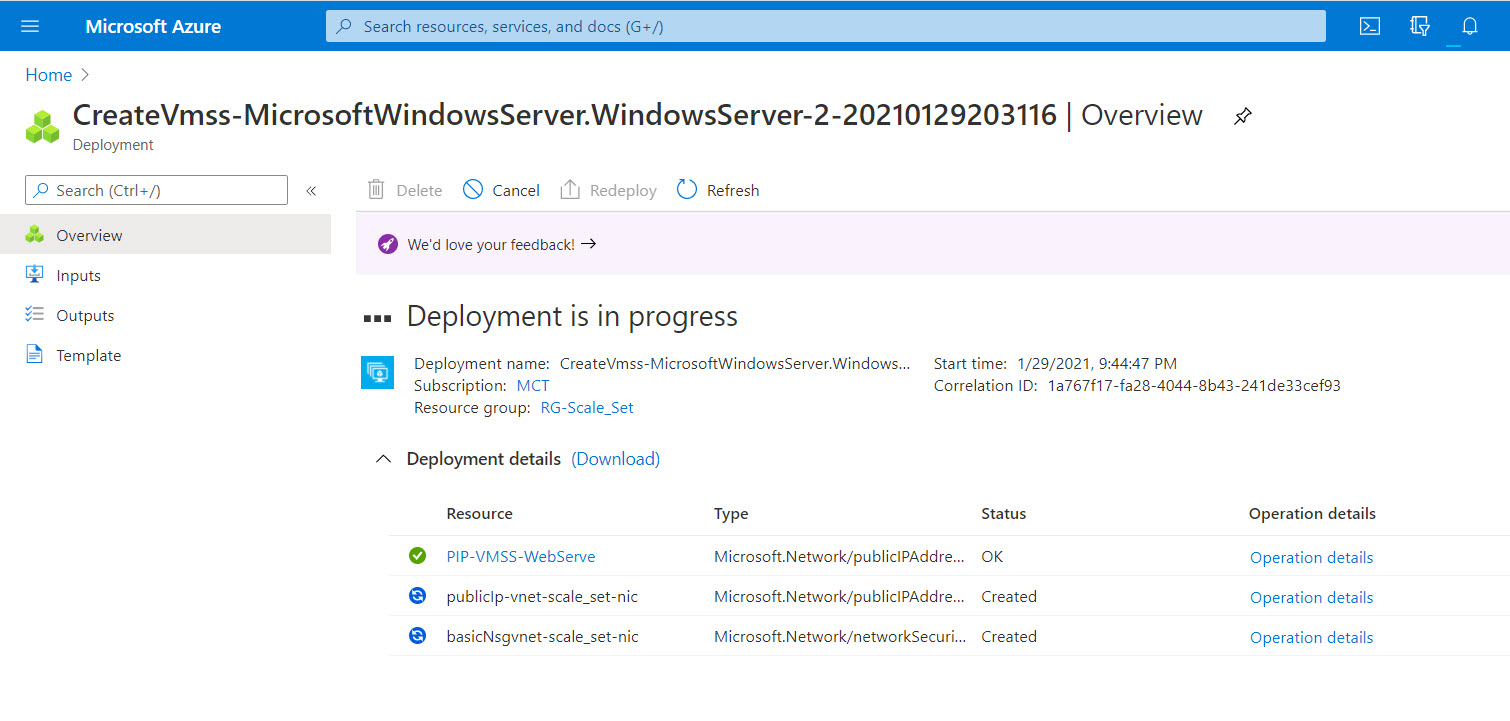Click the feedback rocket icon

point(387,244)
